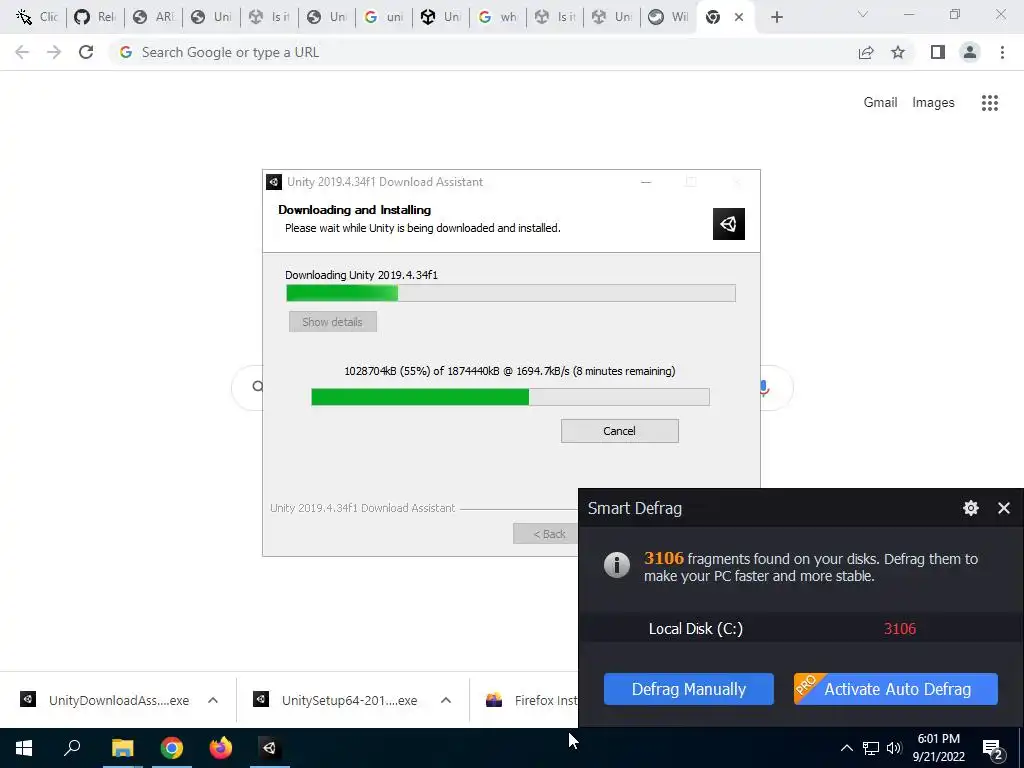Focus the Chrome address bar
Screen dimensions: 1024x768
(483, 52)
